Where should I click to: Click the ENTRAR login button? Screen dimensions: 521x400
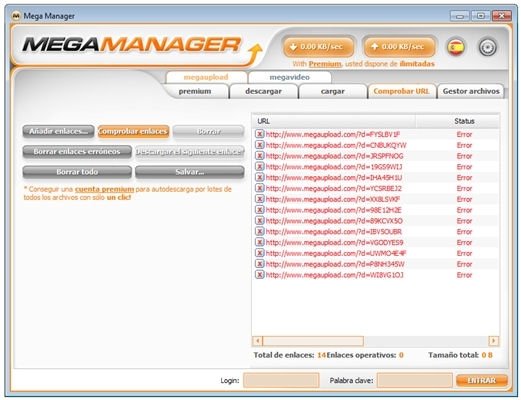click(x=482, y=380)
